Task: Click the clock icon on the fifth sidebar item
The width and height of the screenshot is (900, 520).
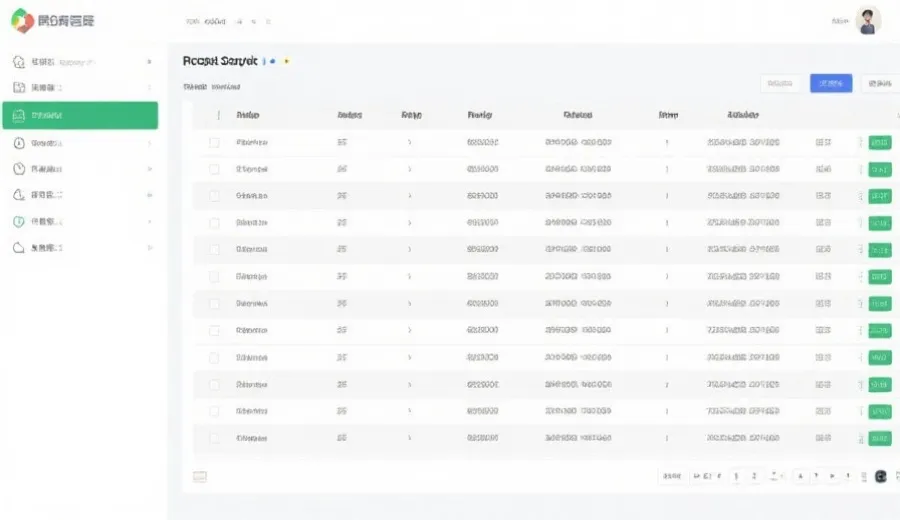Action: pos(19,169)
